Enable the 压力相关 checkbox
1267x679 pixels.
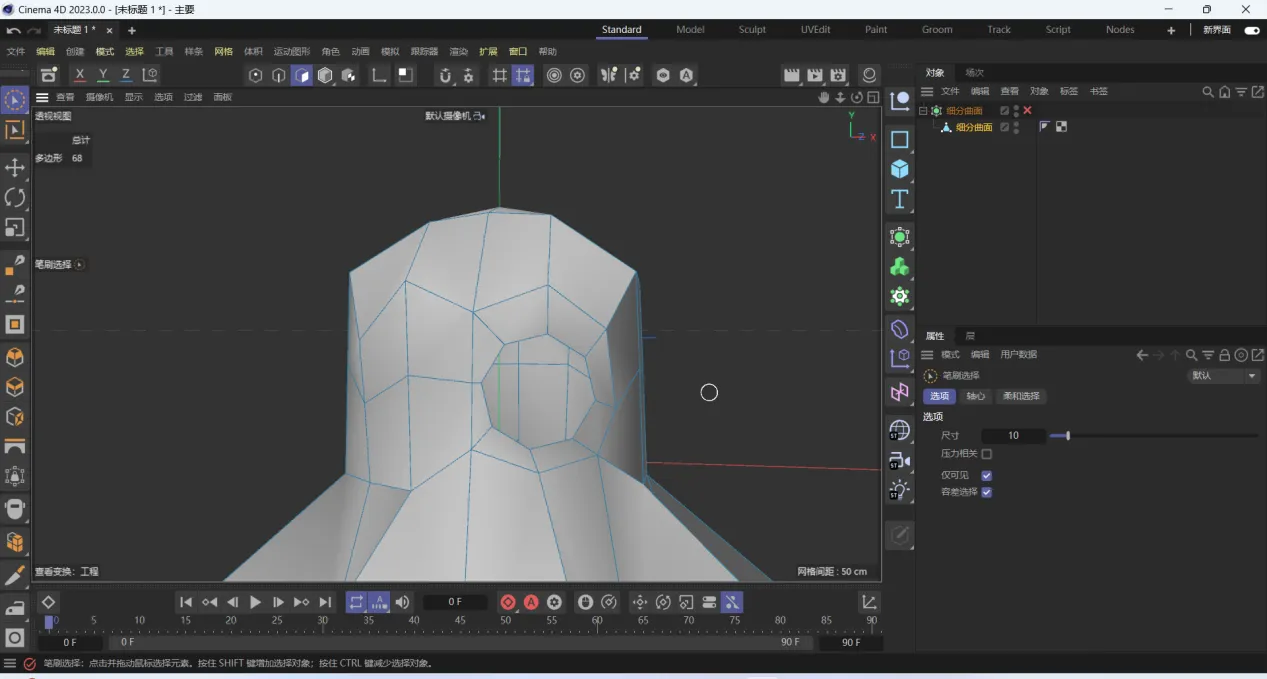click(986, 454)
